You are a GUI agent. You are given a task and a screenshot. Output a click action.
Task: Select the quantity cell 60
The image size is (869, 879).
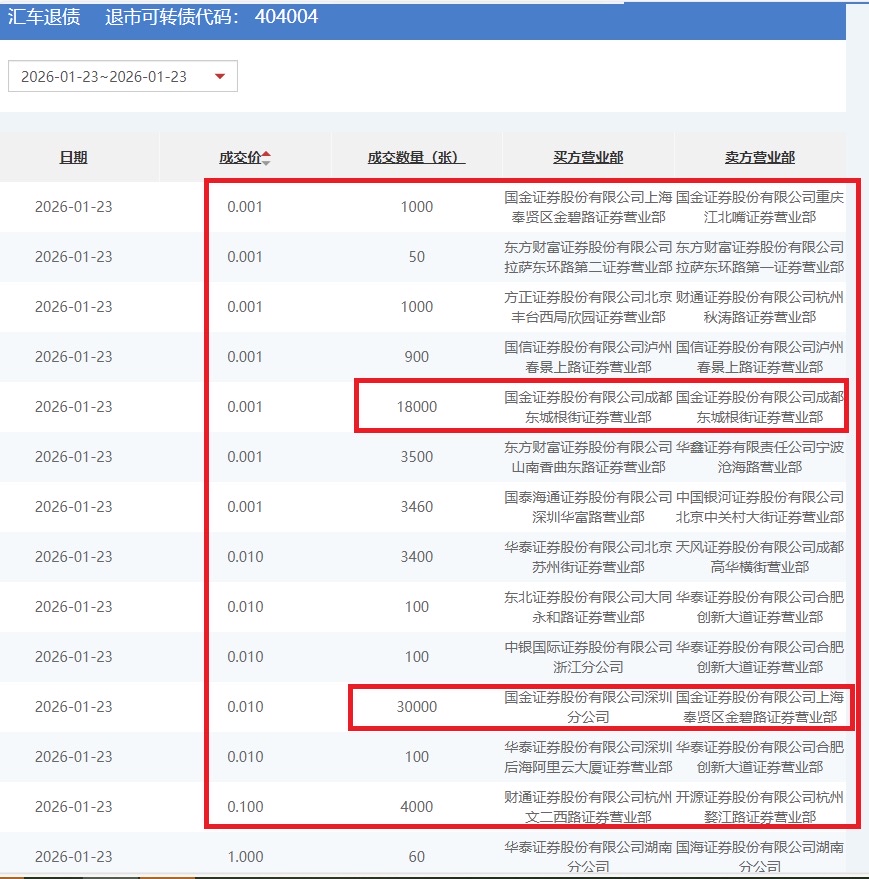(417, 856)
